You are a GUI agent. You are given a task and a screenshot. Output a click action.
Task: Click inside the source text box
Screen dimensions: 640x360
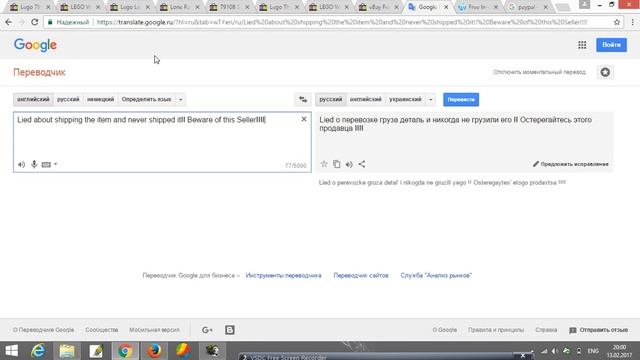(x=162, y=142)
